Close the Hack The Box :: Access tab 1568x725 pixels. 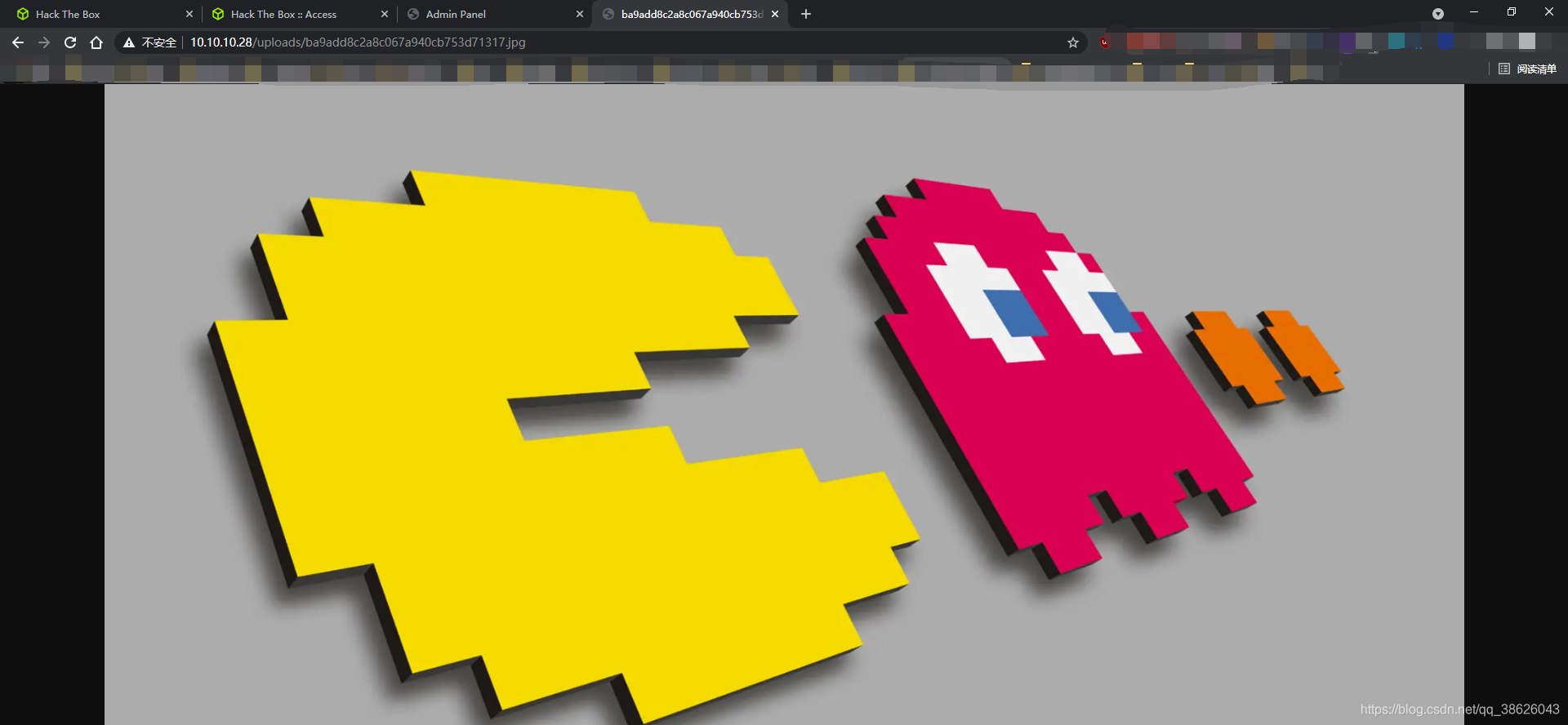point(385,14)
